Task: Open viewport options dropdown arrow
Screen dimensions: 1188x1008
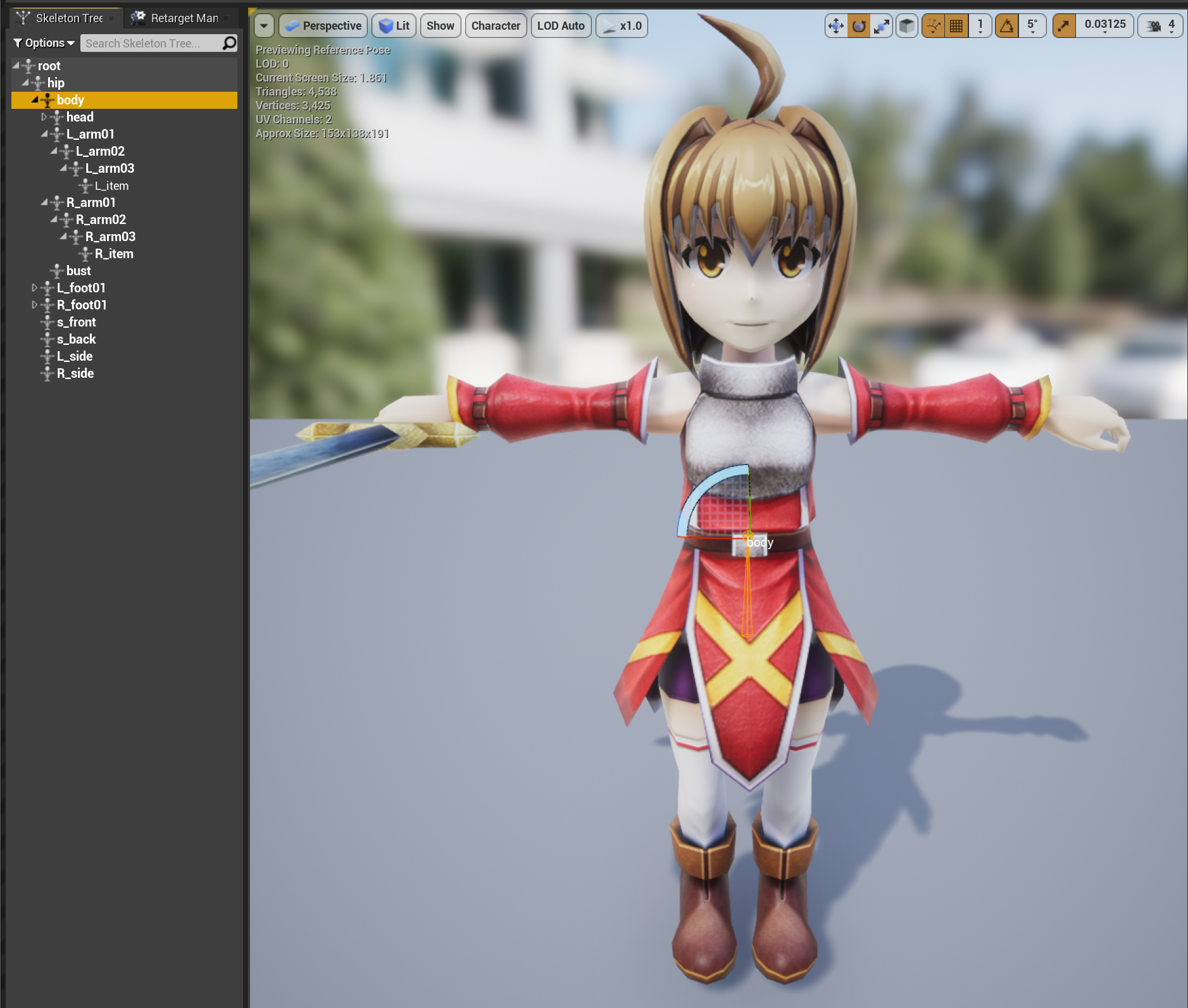Action: [x=264, y=26]
